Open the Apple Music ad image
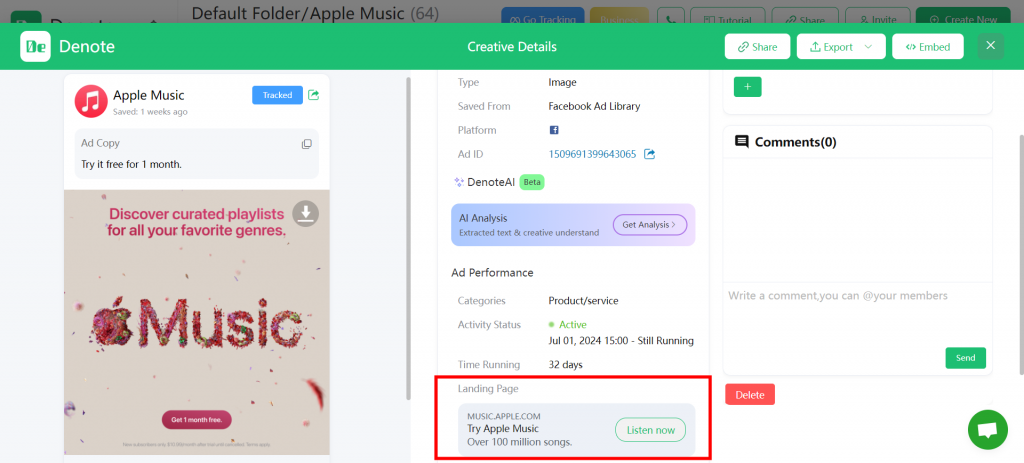1024x463 pixels. [197, 323]
